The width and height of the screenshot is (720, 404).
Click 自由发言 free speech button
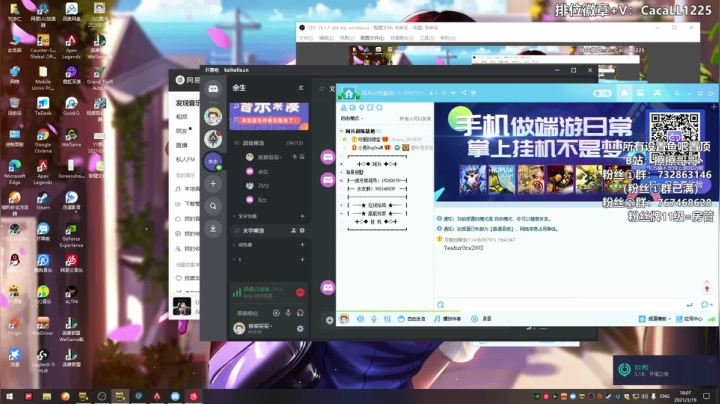pos(411,319)
